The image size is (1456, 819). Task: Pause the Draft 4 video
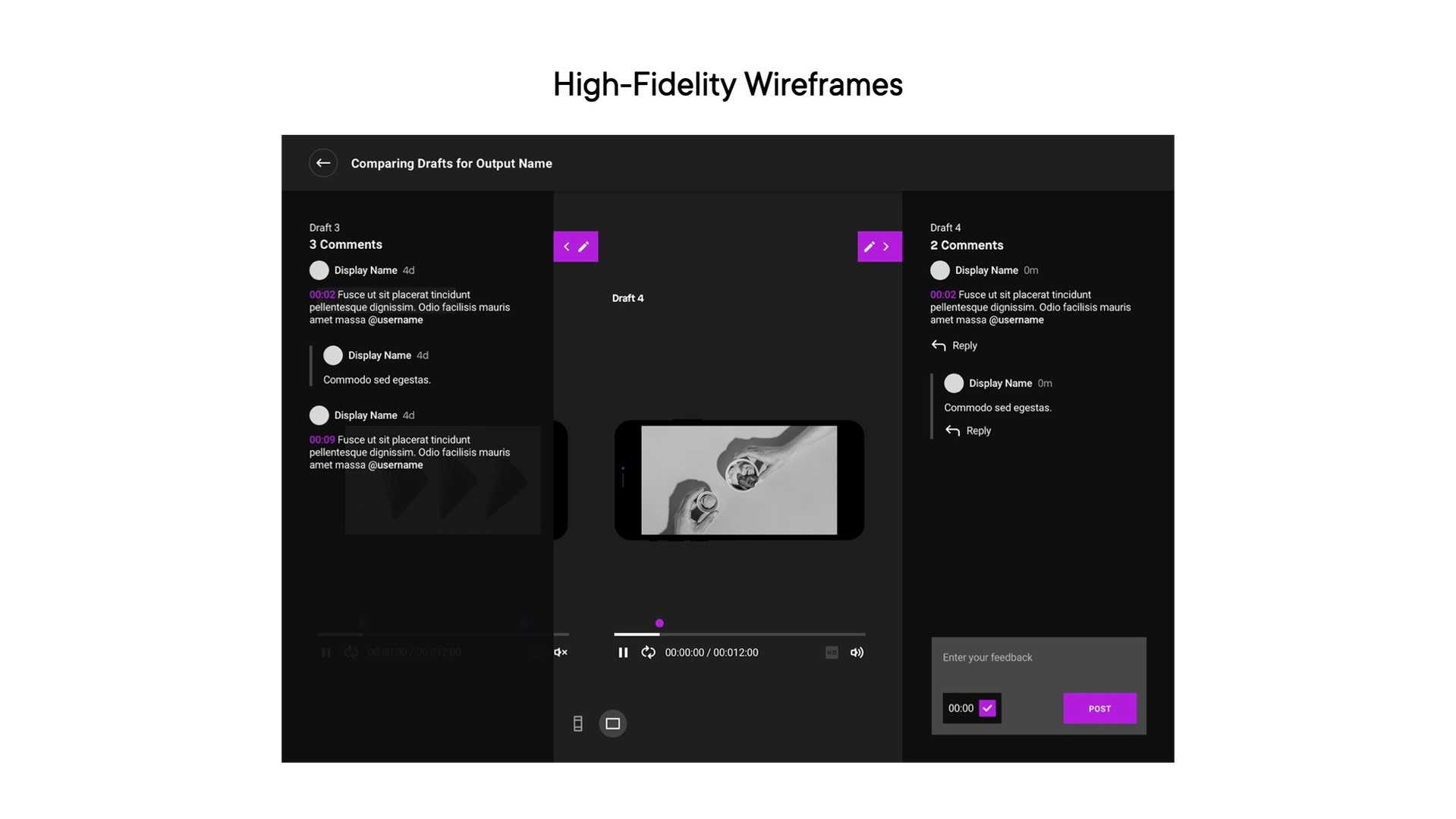[x=623, y=653]
